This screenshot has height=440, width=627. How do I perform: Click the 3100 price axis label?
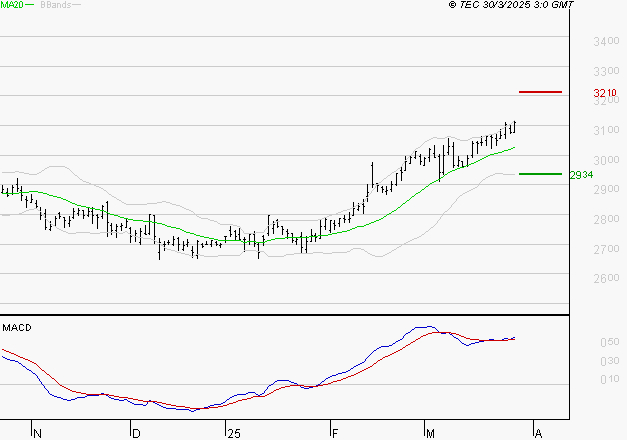tap(606, 130)
